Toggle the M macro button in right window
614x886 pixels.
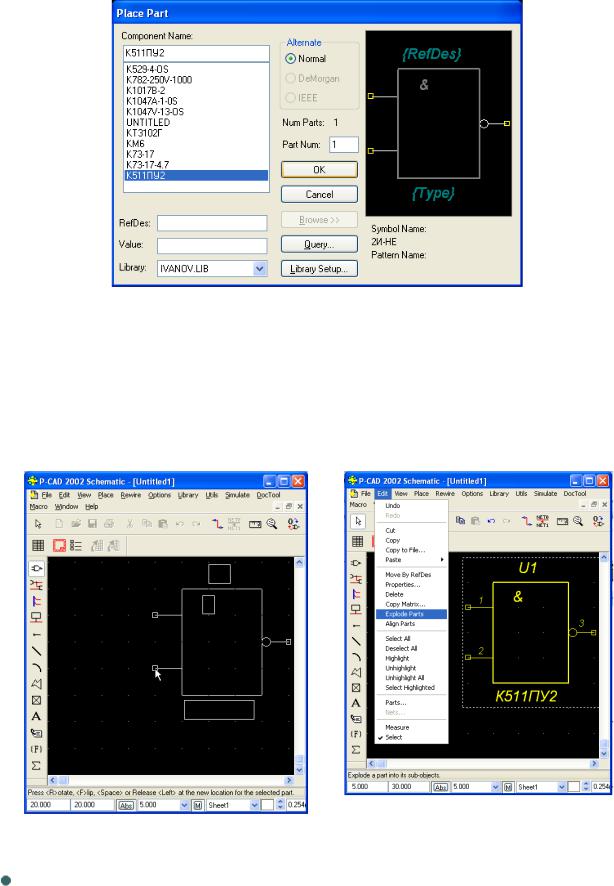pyautogui.click(x=508, y=787)
